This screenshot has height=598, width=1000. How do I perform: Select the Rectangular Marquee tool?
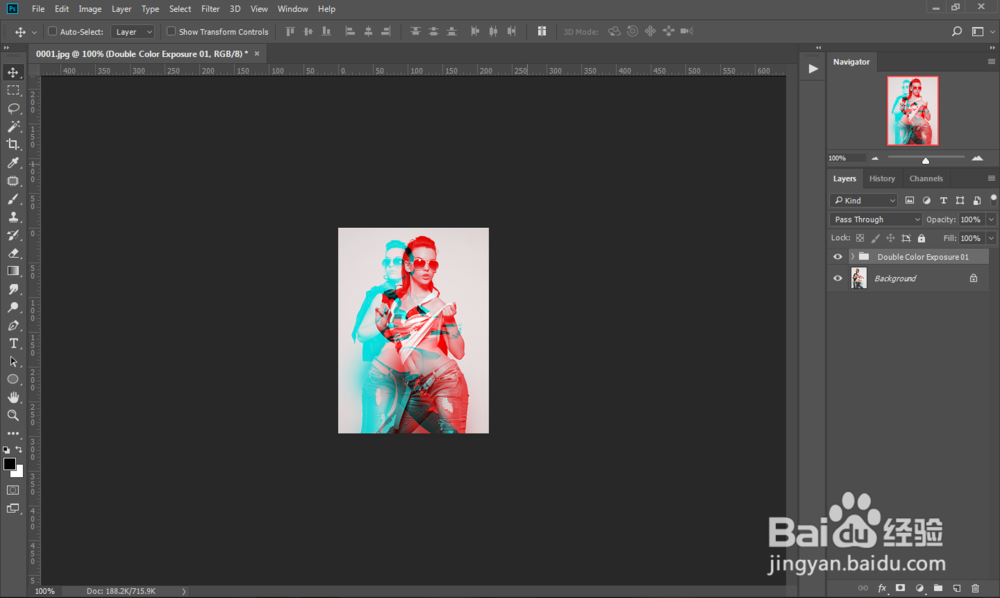[13, 90]
